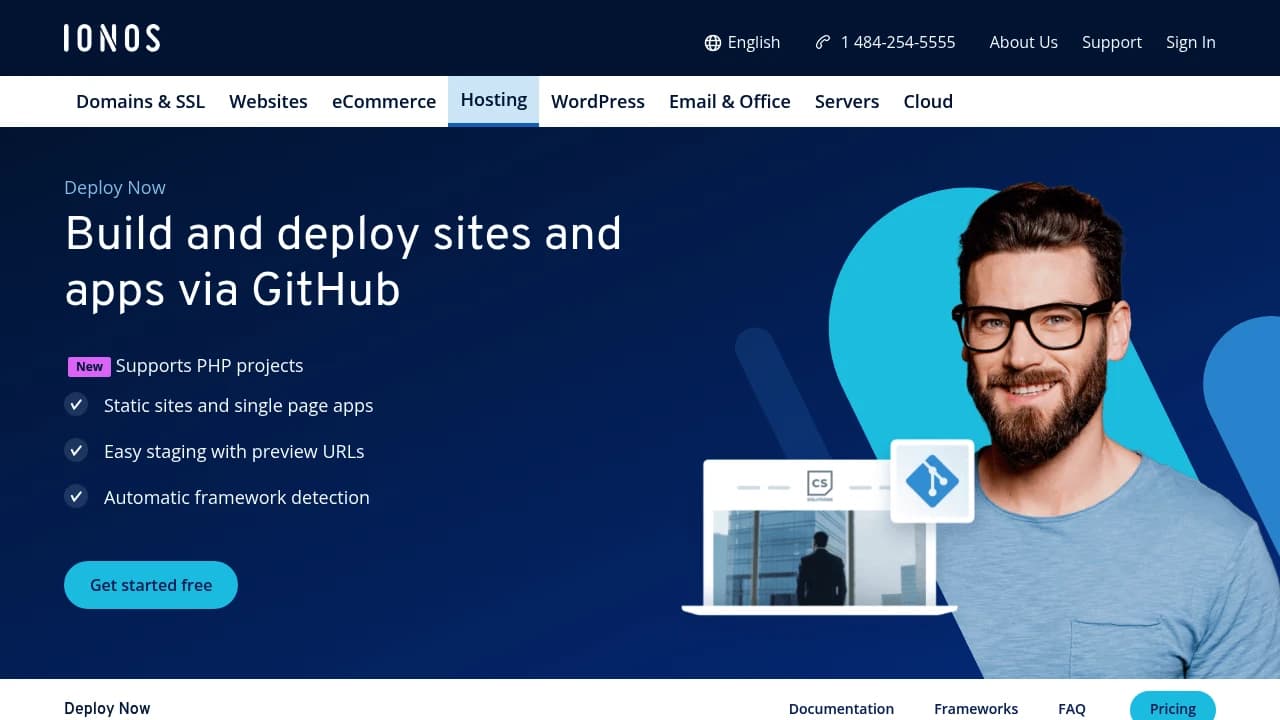Select the Hosting menu tab
This screenshot has height=720, width=1280.
tap(493, 101)
